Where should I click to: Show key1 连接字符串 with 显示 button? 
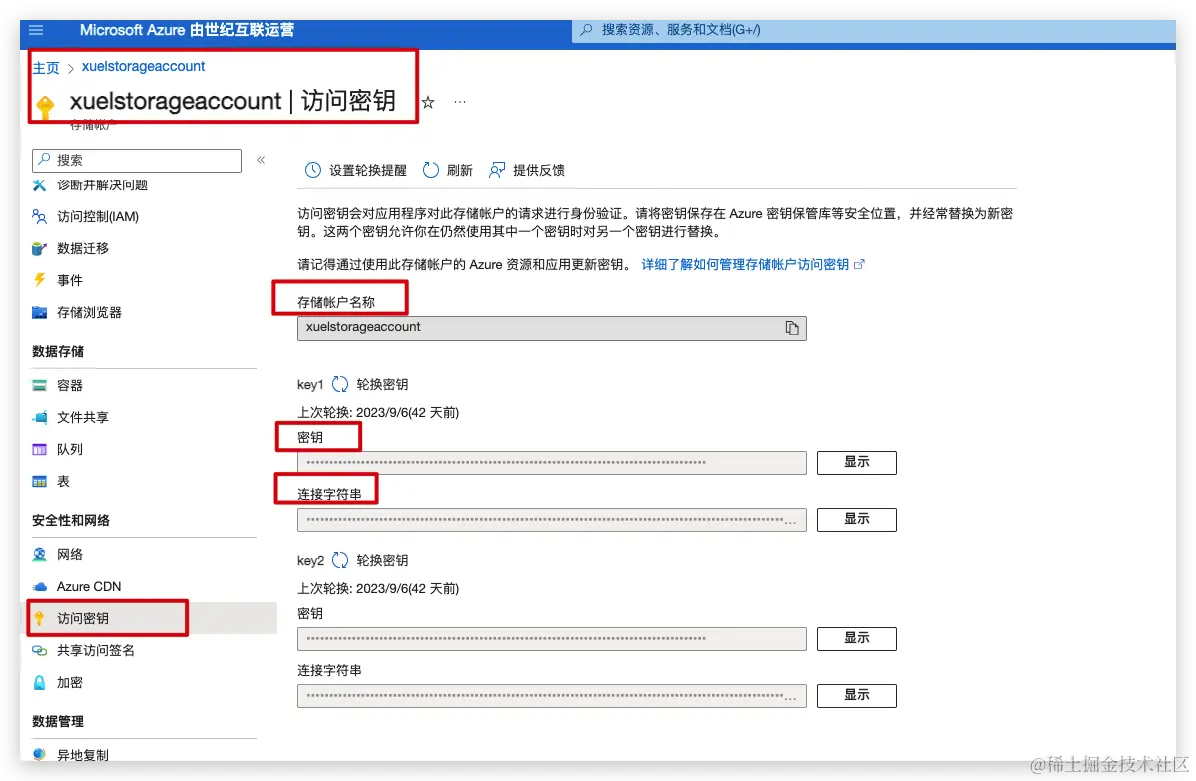857,519
